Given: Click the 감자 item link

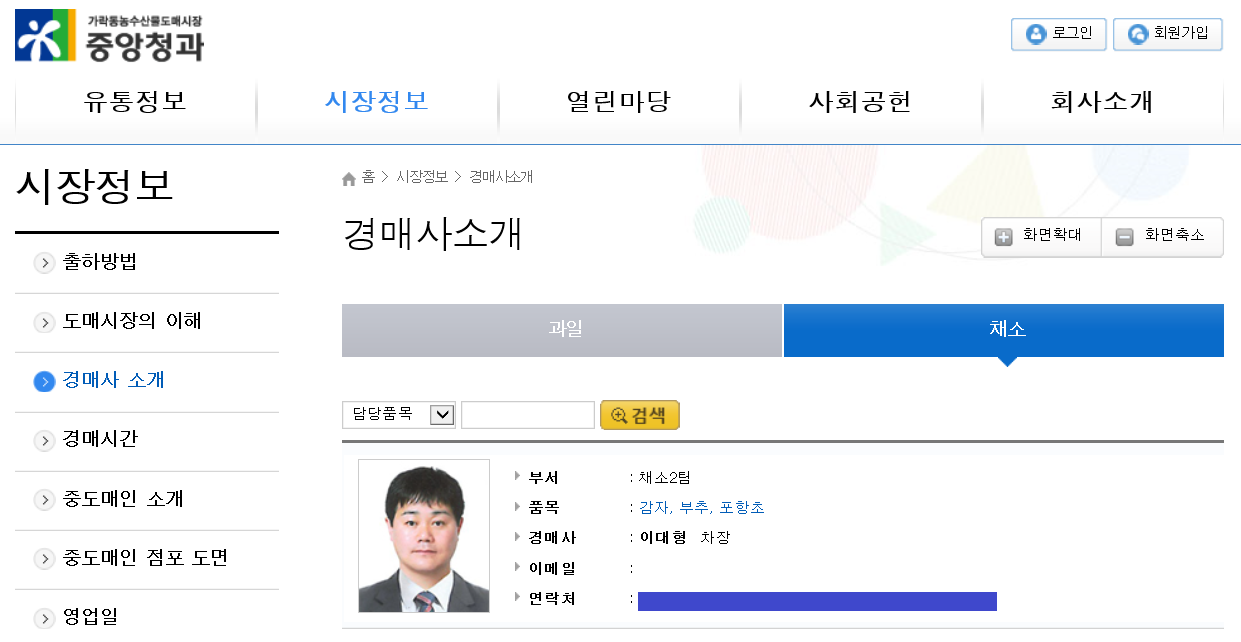Looking at the screenshot, I should [653, 508].
